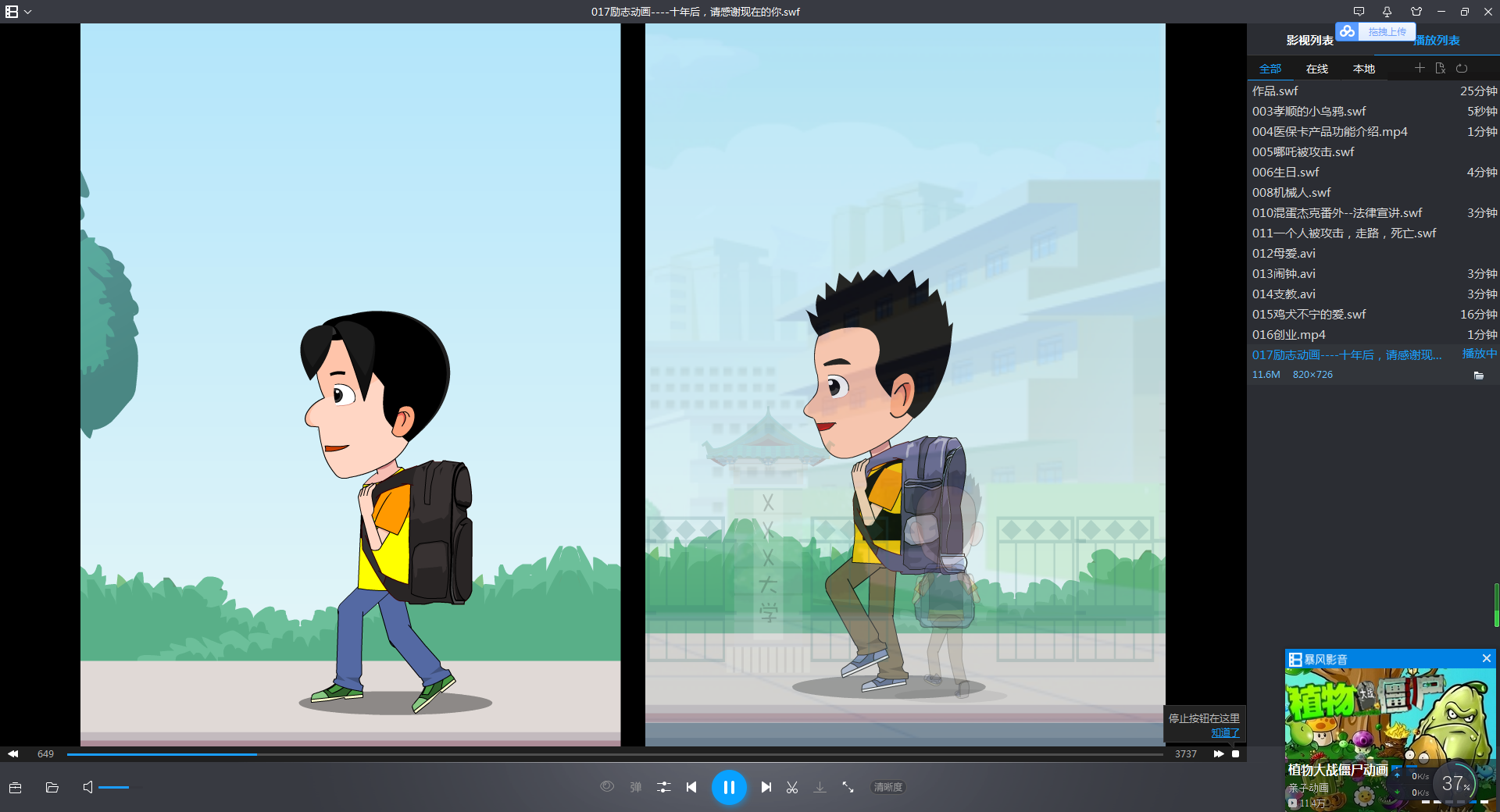Viewport: 1500px width, 812px height.
Task: Expand the main menu dropdown arrow
Action: (x=28, y=12)
